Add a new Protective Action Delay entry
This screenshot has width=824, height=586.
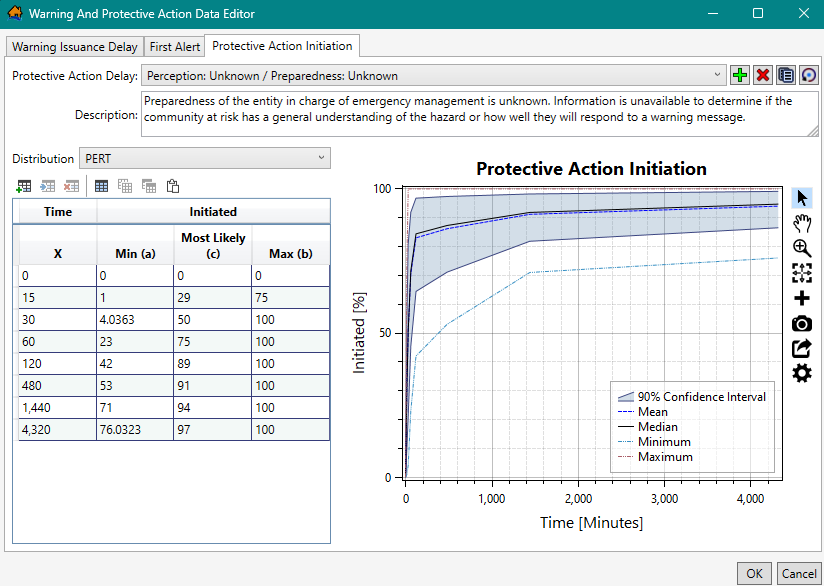click(740, 74)
